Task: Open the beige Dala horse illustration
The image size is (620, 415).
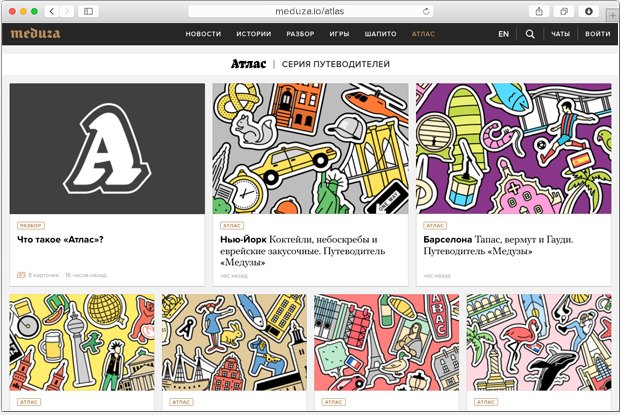Action: point(234,342)
